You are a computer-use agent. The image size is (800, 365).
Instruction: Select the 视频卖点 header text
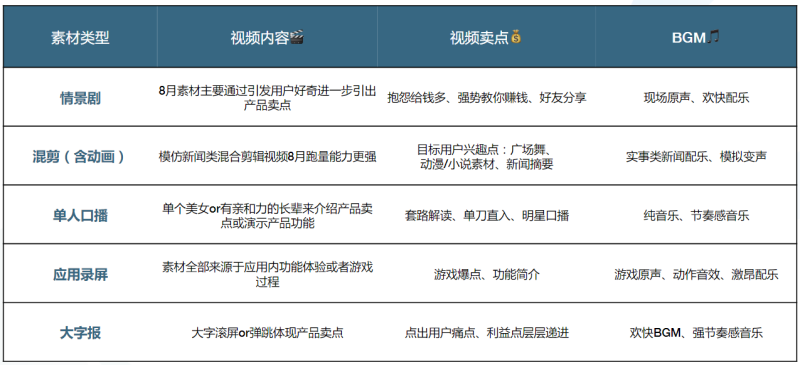pyautogui.click(x=480, y=38)
